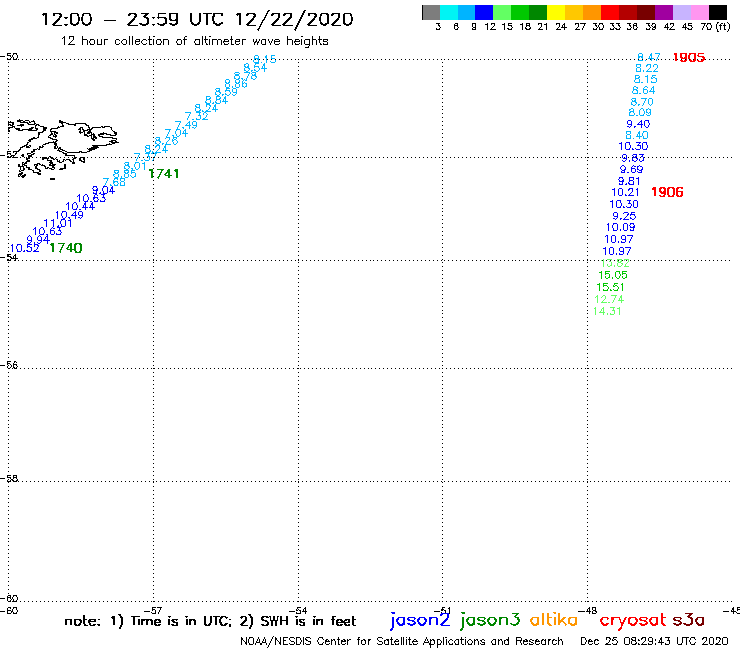The image size is (740, 650).
Task: Select the 8.22 value on the right track
Action: tap(647, 68)
